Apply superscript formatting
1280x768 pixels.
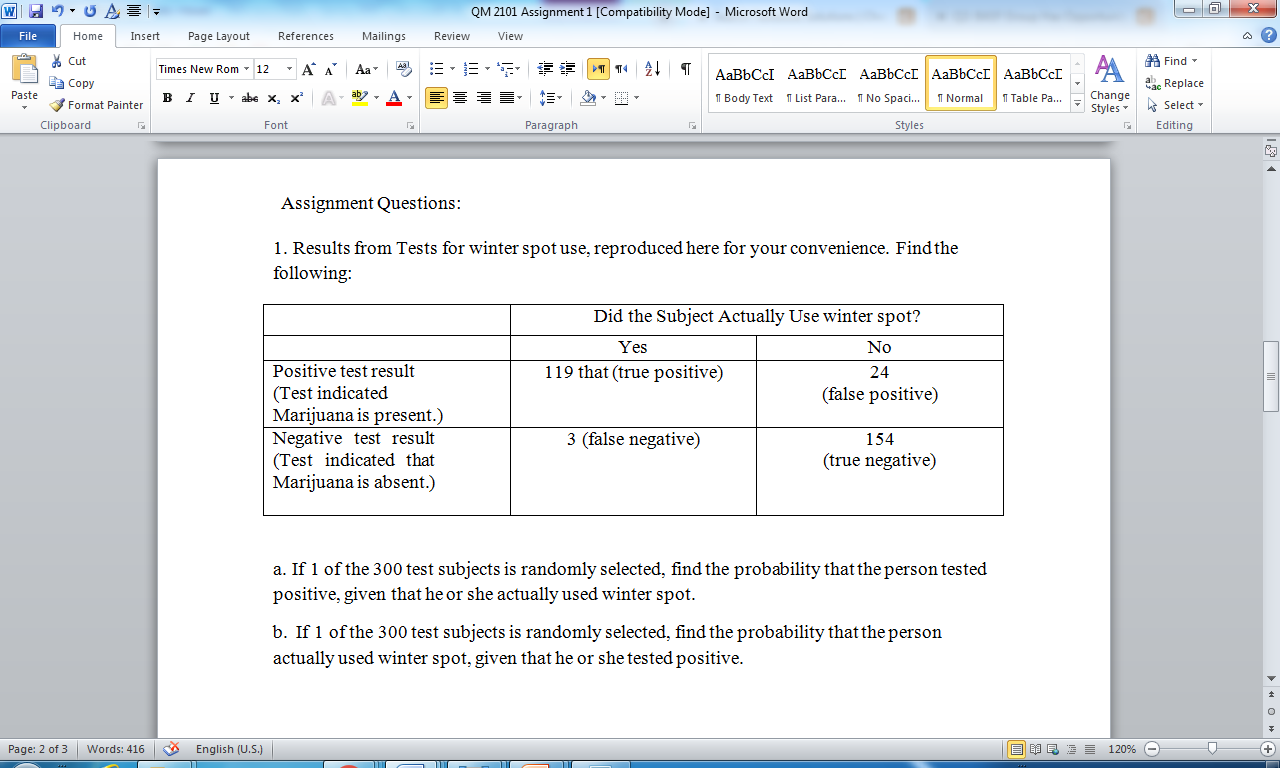(297, 98)
